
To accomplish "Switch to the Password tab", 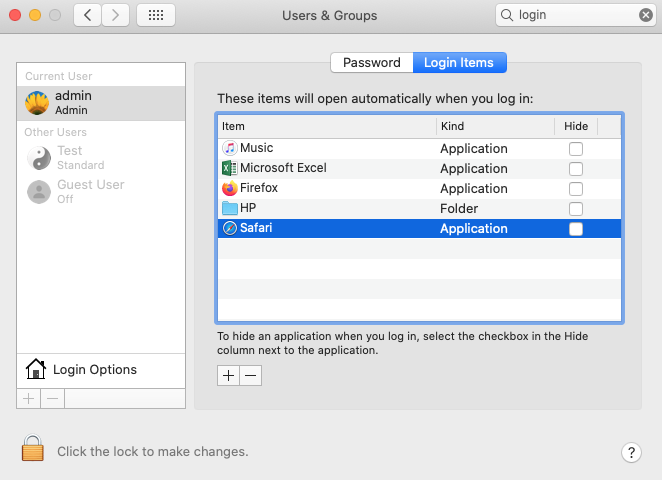I will pos(371,62).
